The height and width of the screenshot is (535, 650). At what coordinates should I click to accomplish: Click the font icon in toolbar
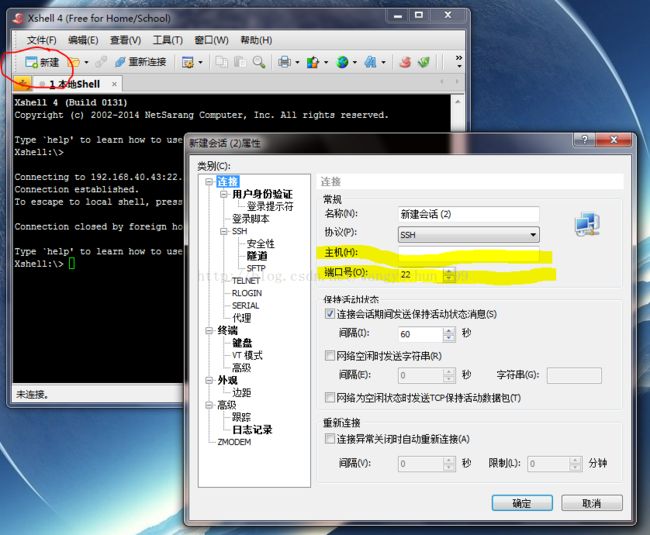pos(370,62)
